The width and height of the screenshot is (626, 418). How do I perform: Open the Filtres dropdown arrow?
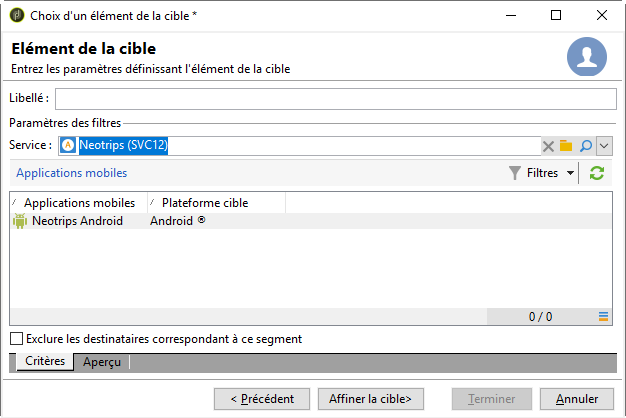click(571, 173)
